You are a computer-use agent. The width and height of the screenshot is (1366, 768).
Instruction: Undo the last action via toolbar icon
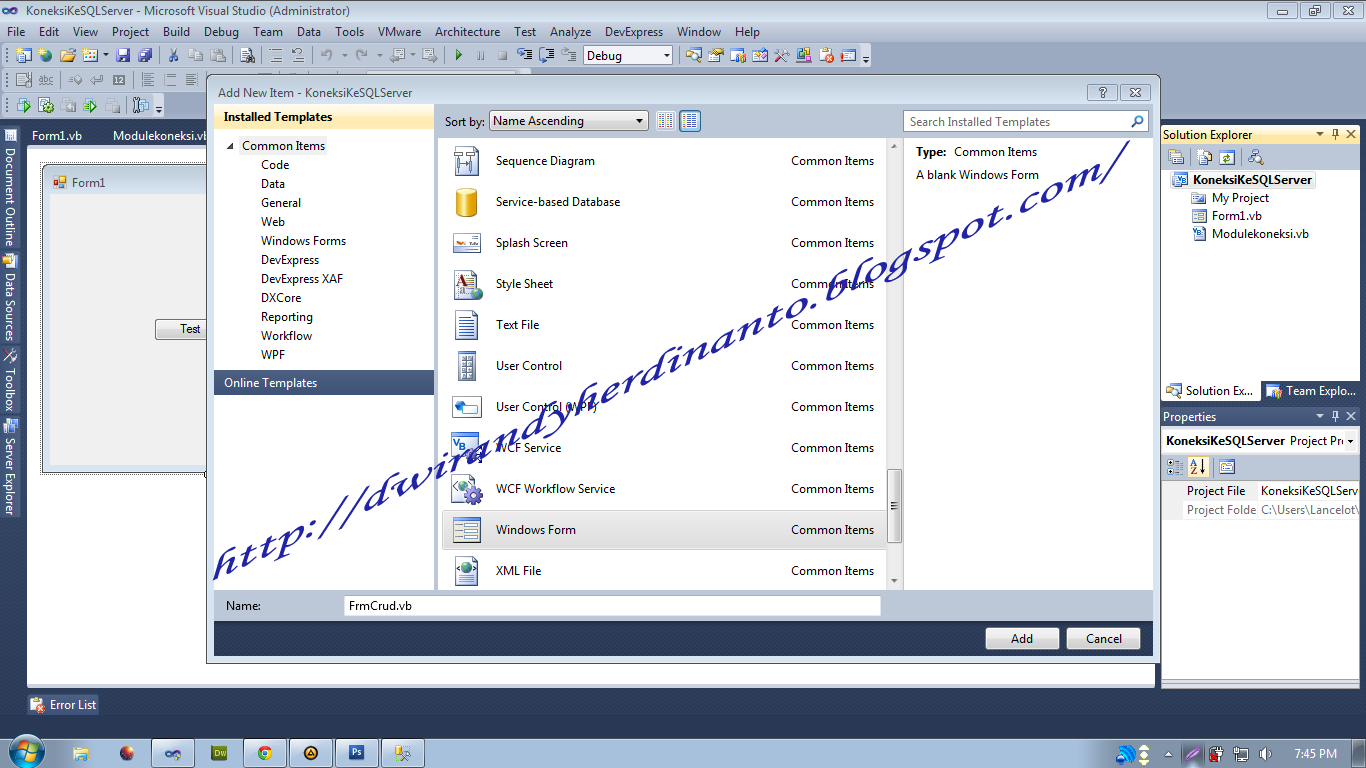328,55
